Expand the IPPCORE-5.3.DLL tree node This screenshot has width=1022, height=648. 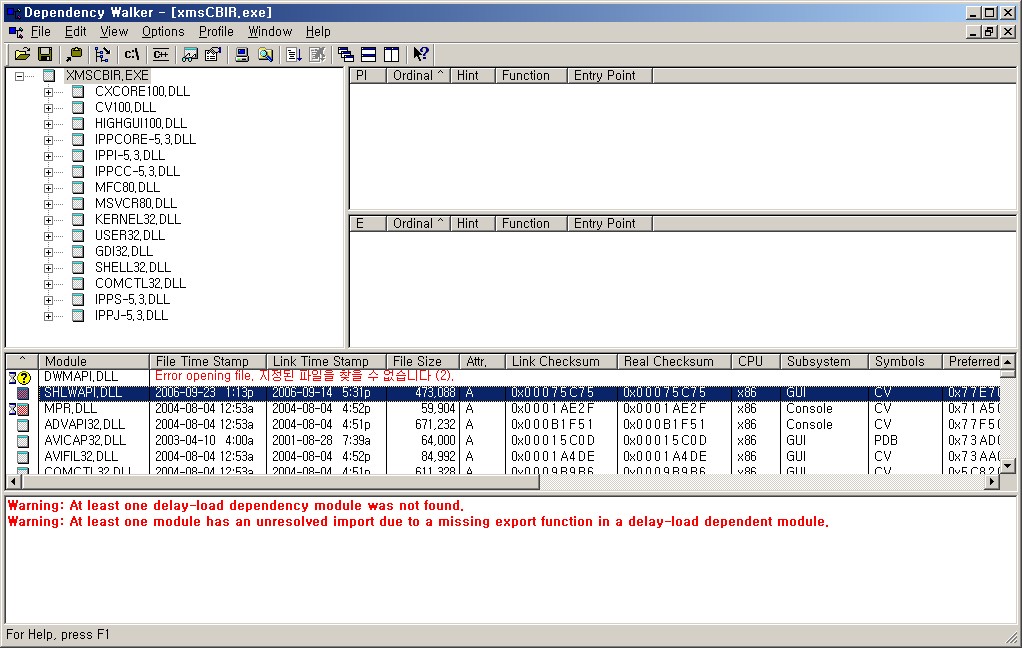point(48,140)
